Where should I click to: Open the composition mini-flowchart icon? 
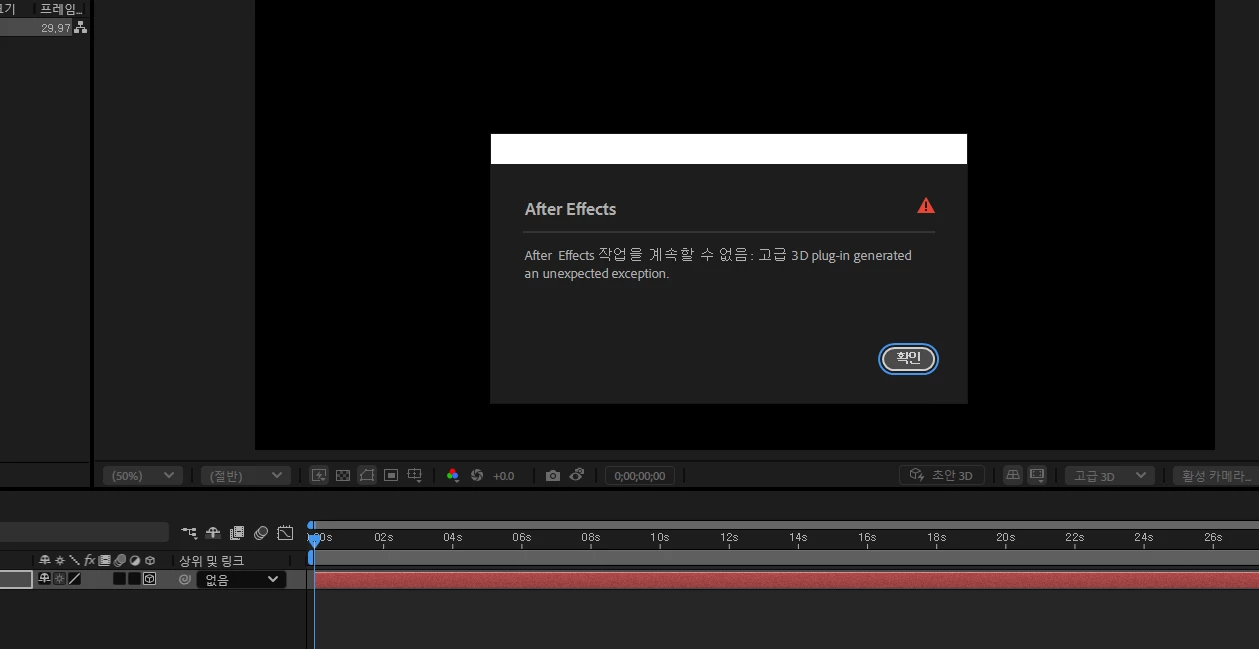tap(189, 533)
